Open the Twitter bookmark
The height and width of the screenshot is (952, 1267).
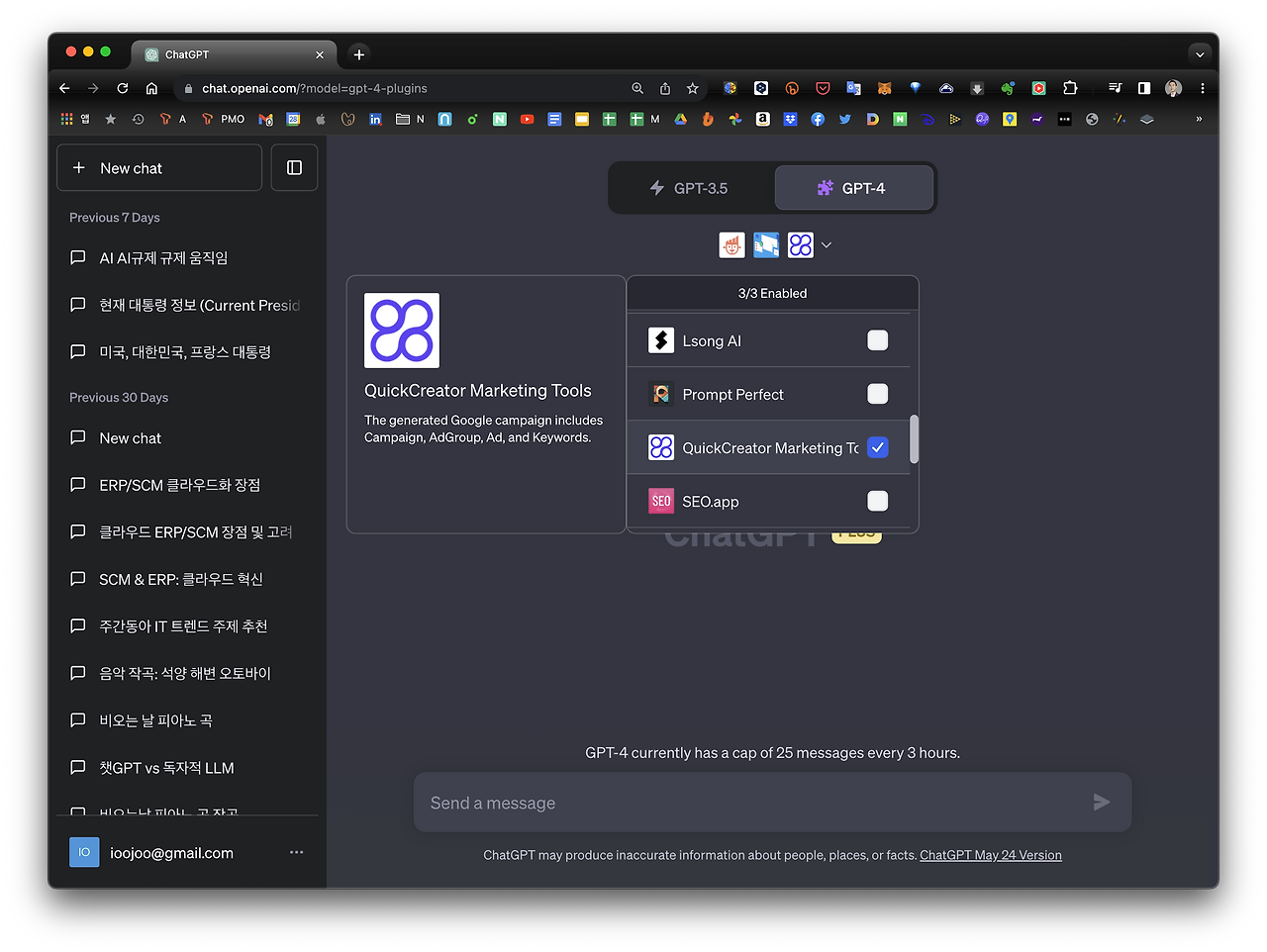click(x=845, y=119)
